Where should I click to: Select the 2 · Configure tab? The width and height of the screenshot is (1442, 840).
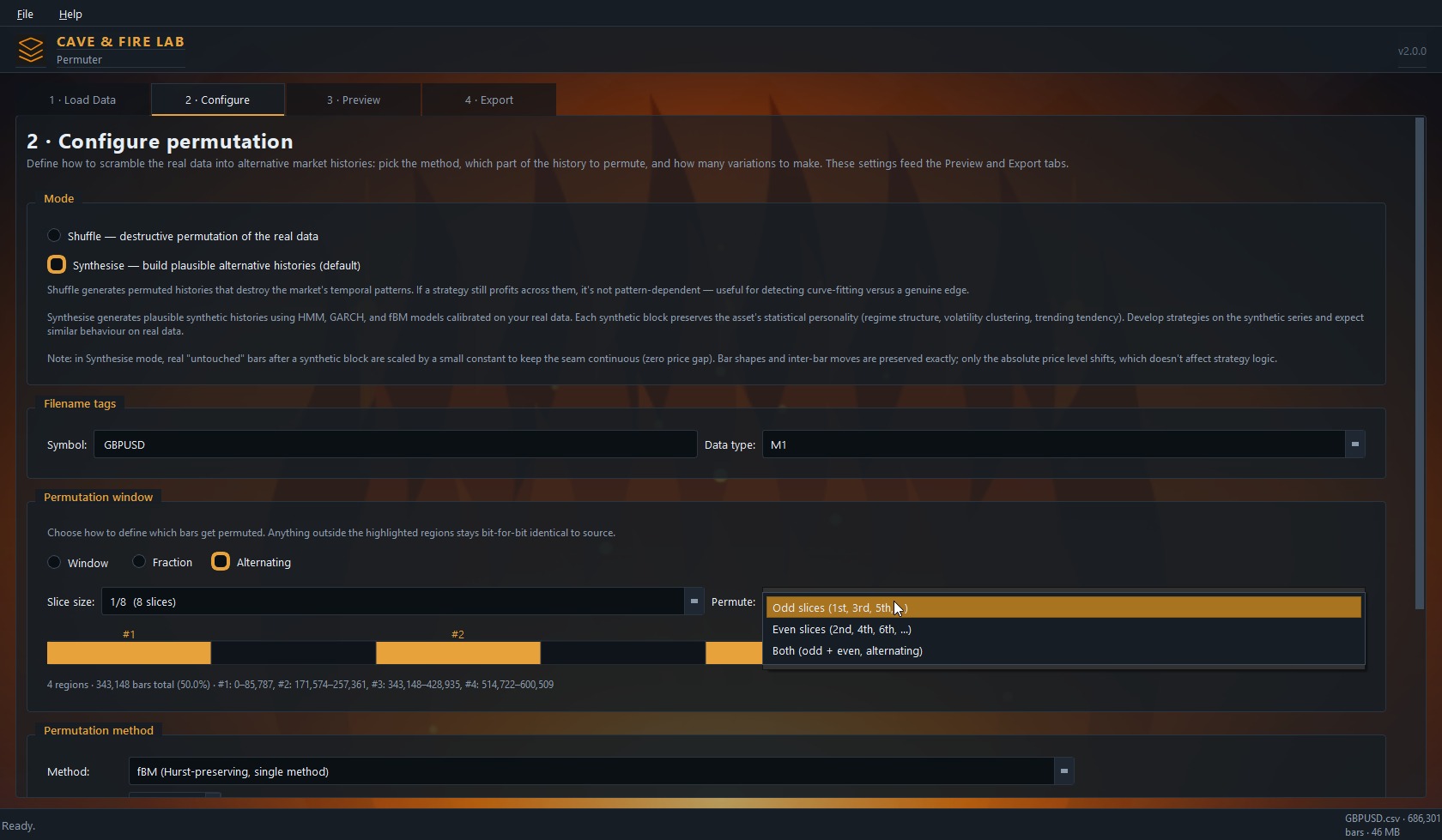coord(217,100)
